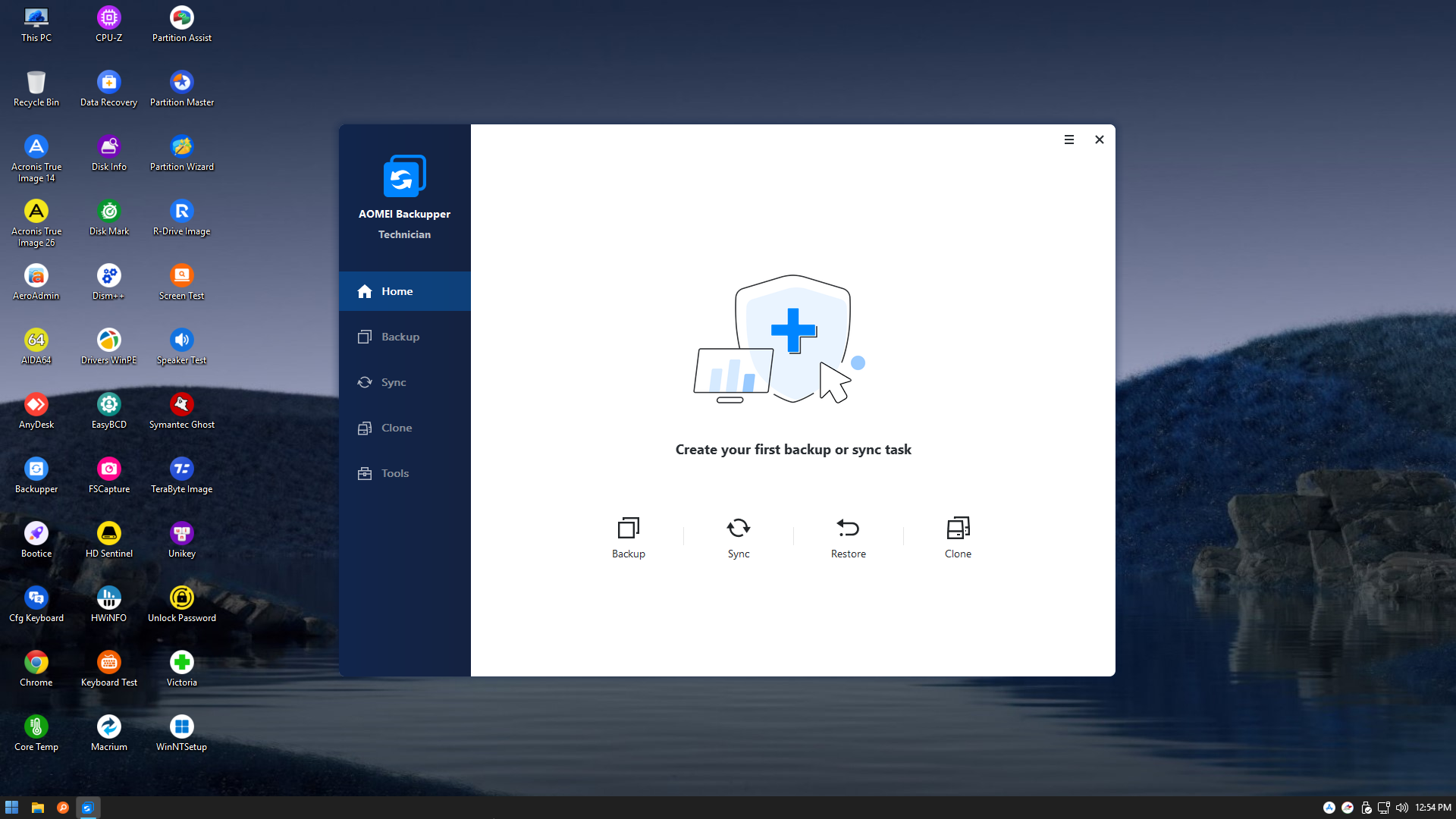1456x819 pixels.
Task: Open File Explorer from the taskbar
Action: 37,808
